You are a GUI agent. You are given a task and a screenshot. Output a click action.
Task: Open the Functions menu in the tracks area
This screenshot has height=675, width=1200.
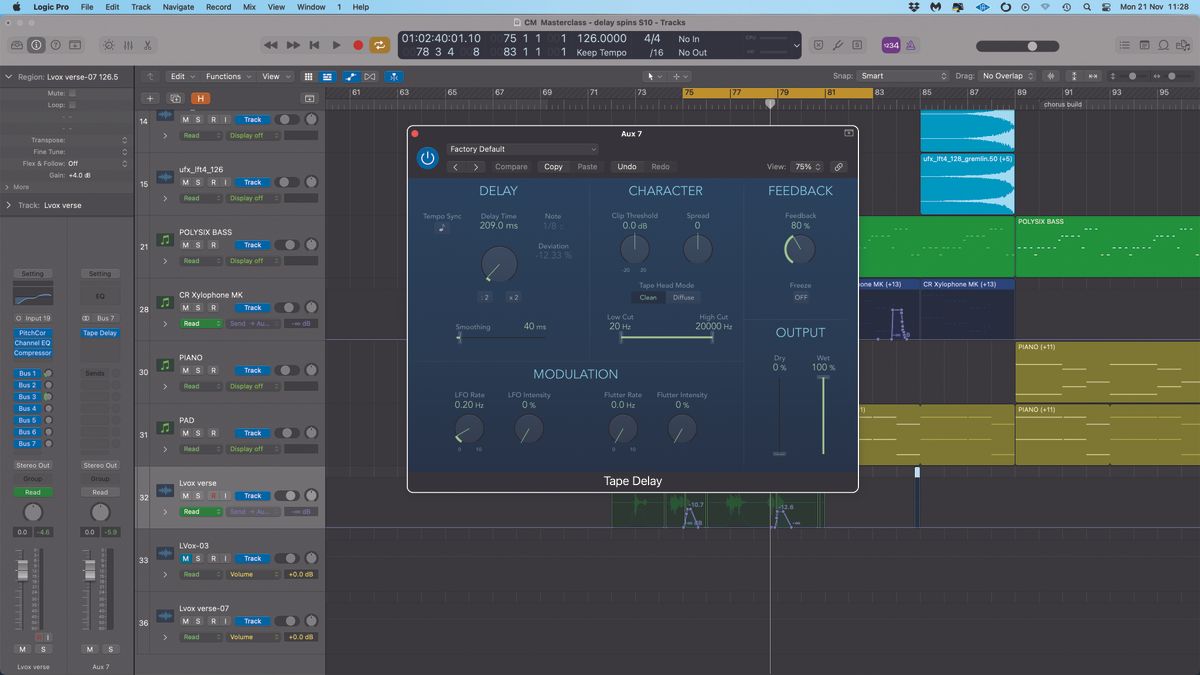point(226,75)
